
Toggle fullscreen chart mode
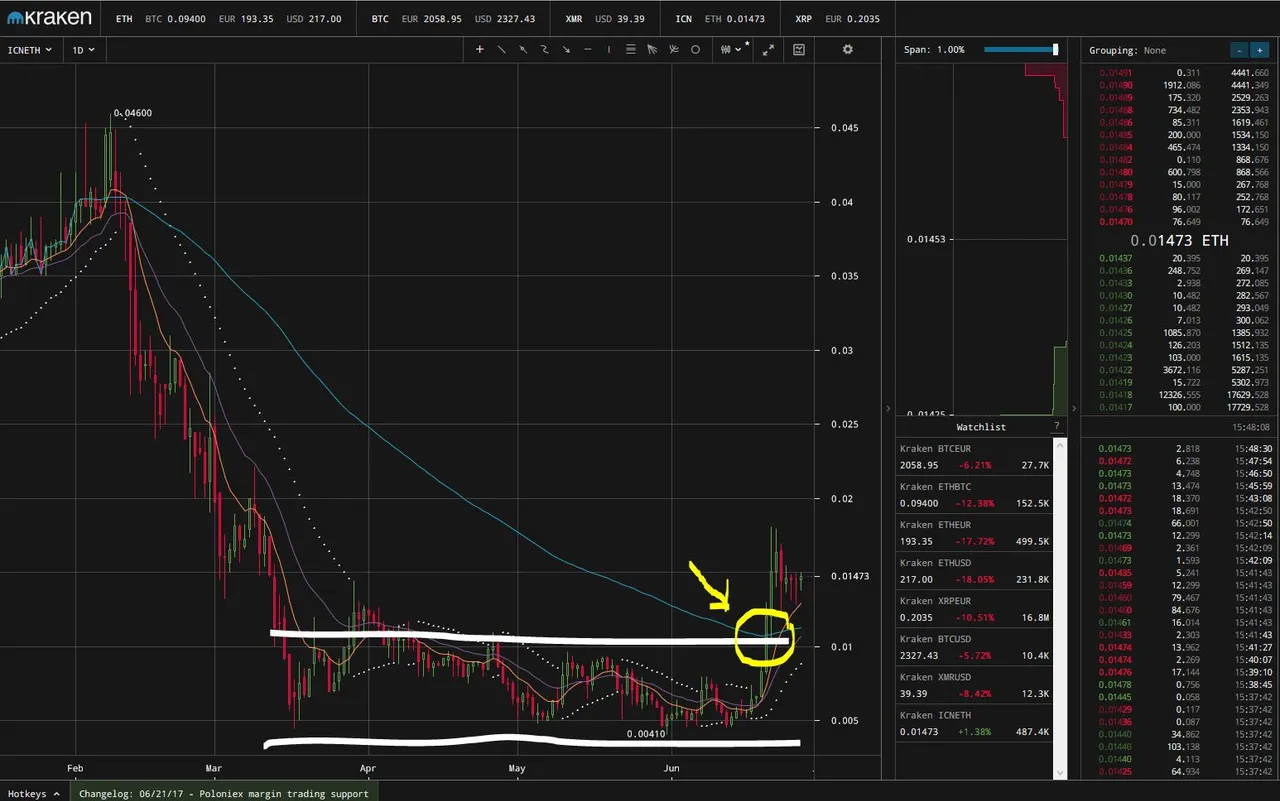click(768, 49)
